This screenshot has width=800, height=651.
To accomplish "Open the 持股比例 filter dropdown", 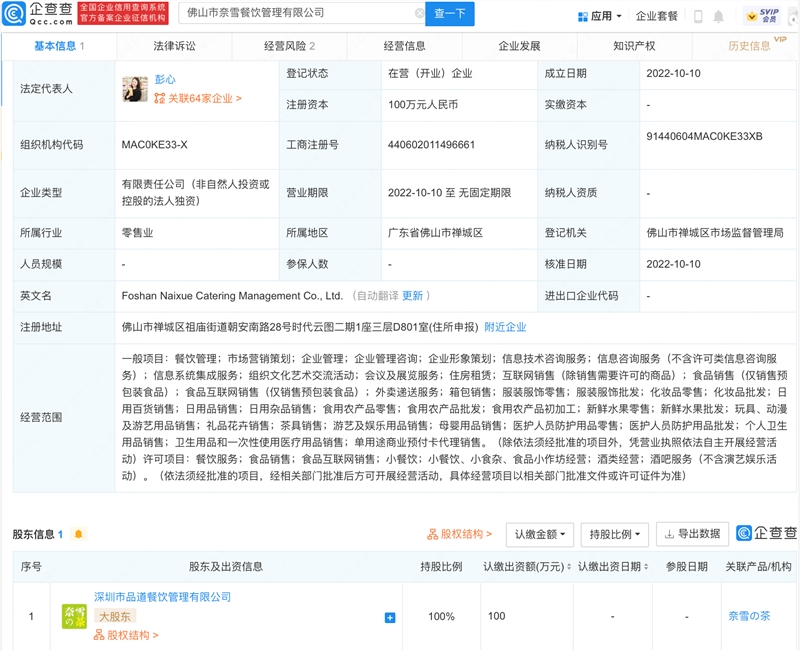I will [614, 535].
